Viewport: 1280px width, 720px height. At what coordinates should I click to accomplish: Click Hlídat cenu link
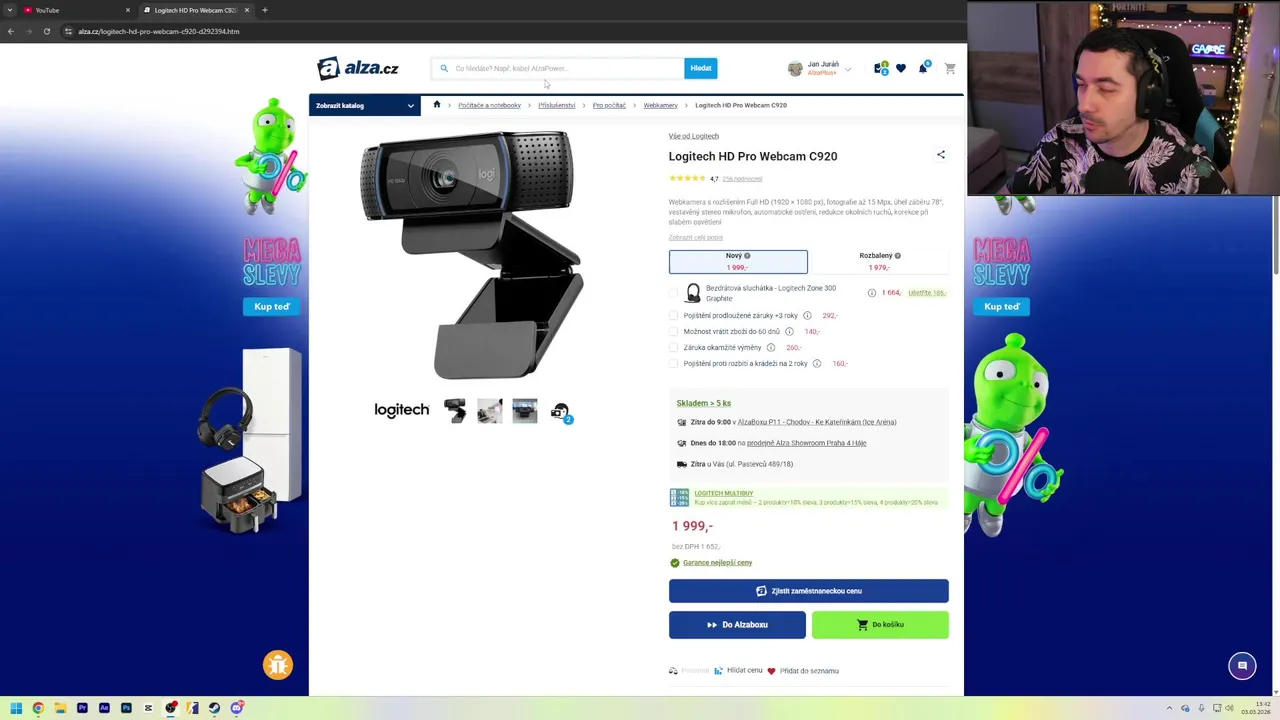pyautogui.click(x=744, y=671)
